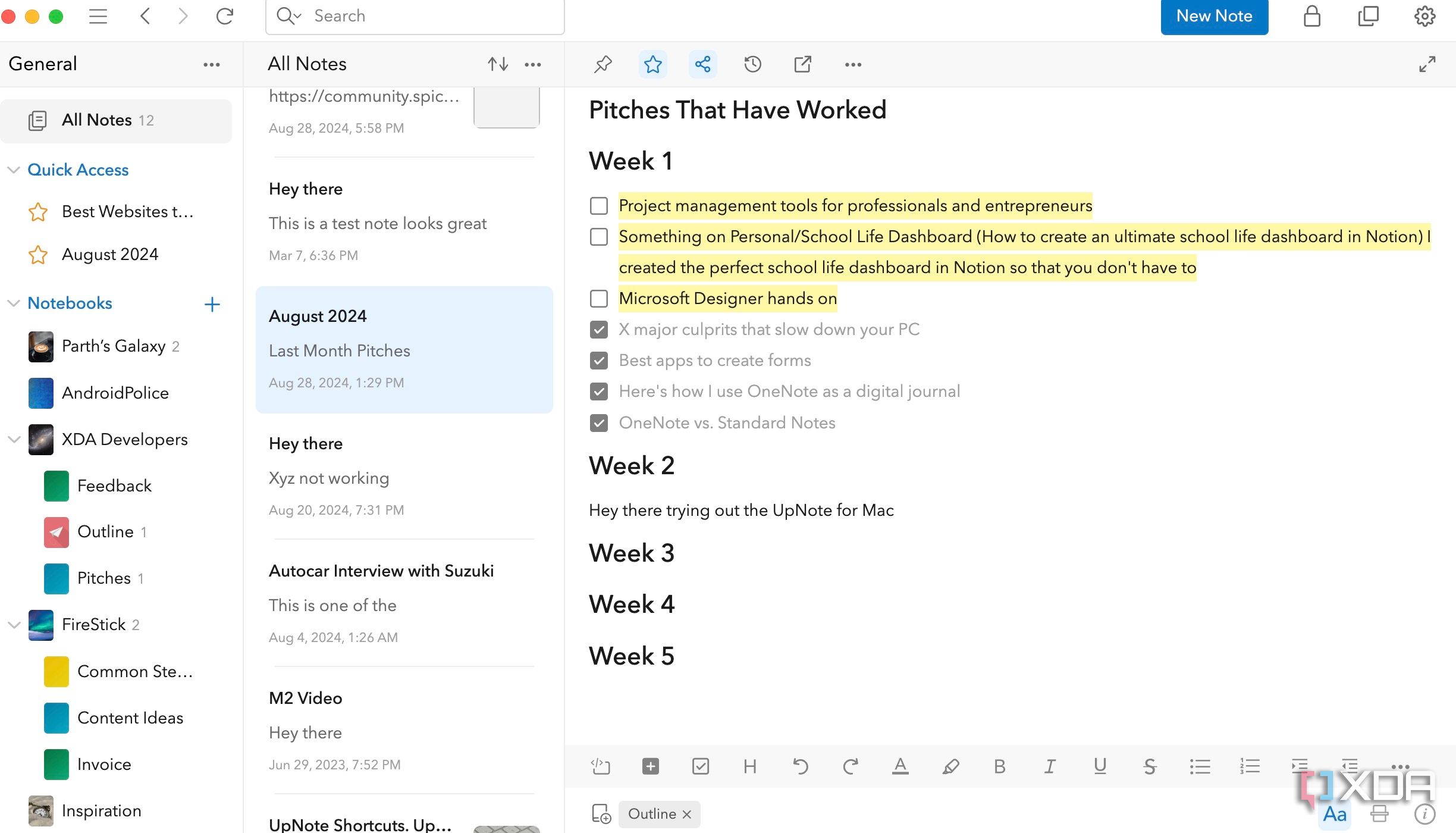This screenshot has width=1456, height=833.
Task: Toggle italic formatting
Action: coord(1050,766)
